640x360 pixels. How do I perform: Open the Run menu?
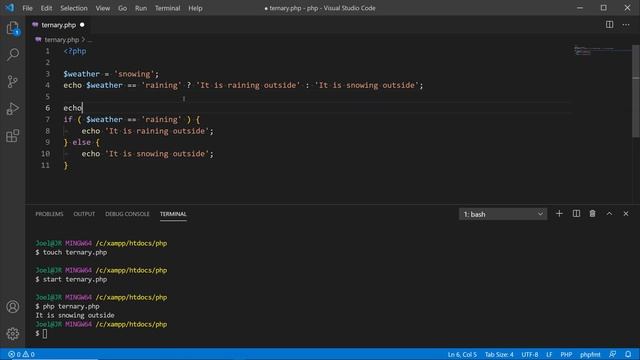(141, 8)
